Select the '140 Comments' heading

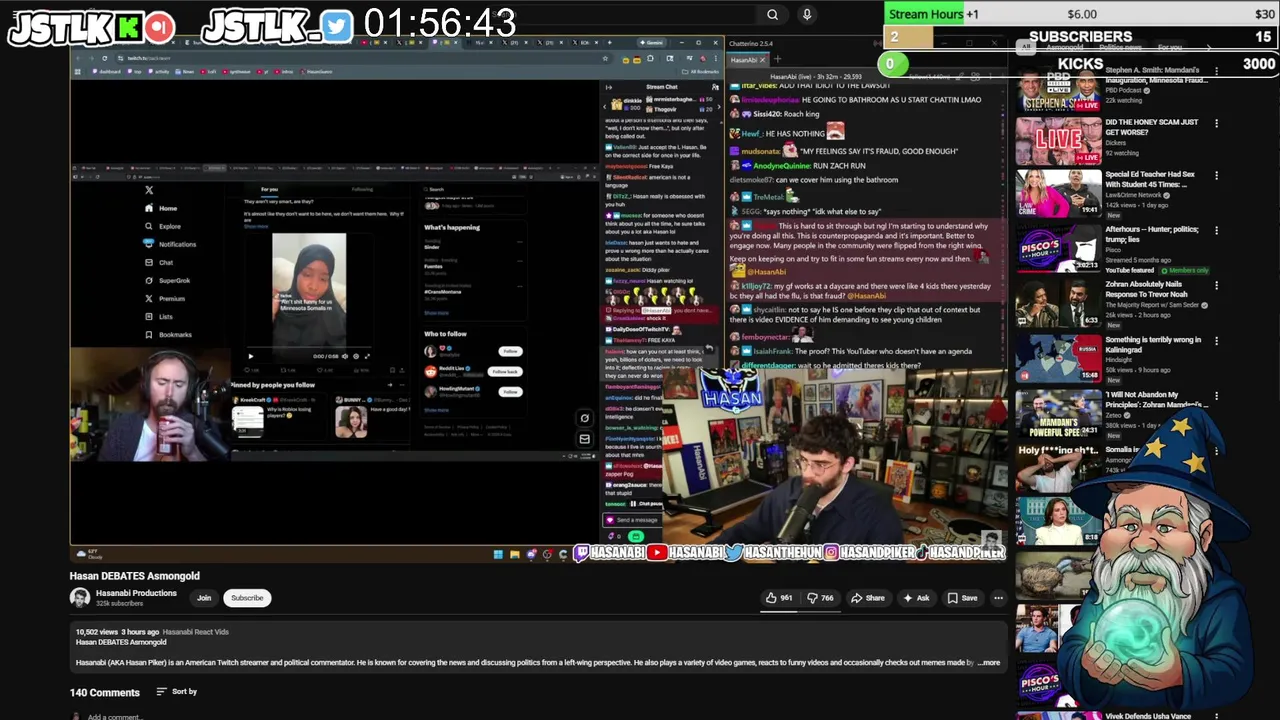(104, 692)
